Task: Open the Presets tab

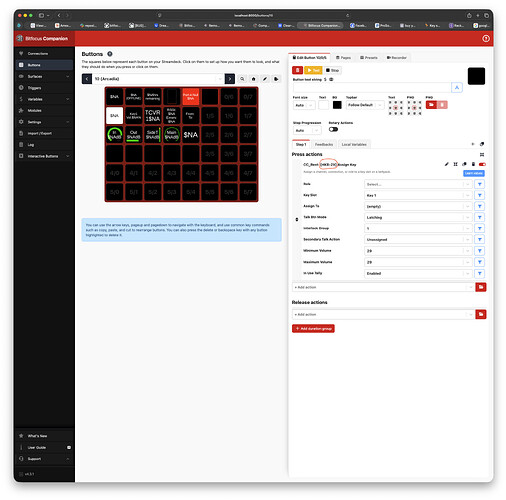Action: pos(369,58)
